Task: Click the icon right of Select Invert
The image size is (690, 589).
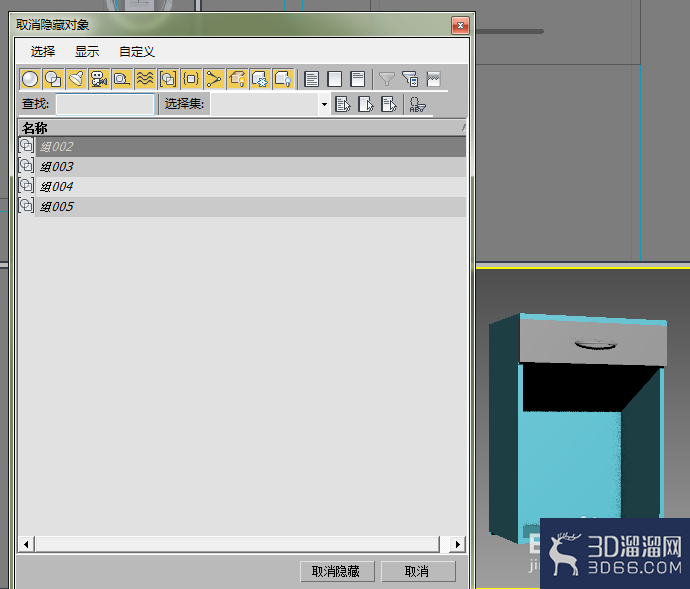Action: [x=417, y=104]
